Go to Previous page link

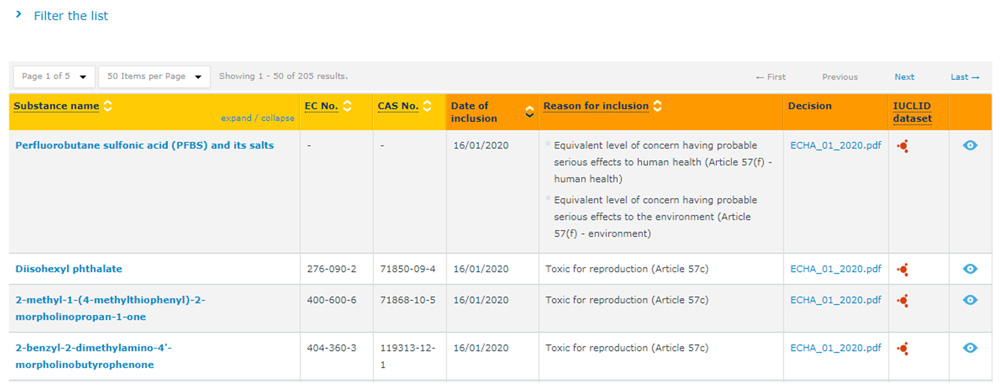click(x=840, y=77)
